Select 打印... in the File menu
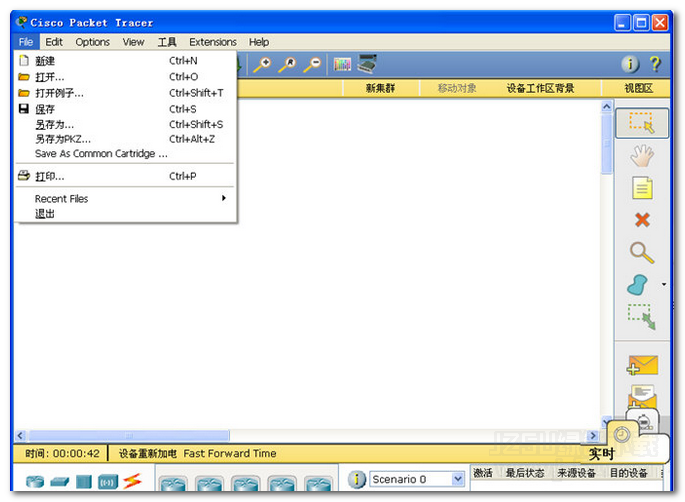Image resolution: width=685 pixels, height=502 pixels. click(x=126, y=176)
